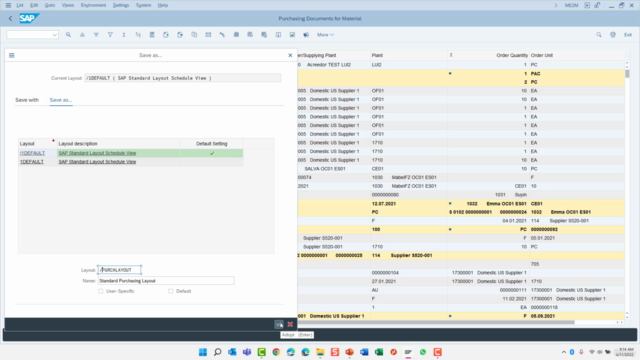Screen dimensions: 640x360
Task: Open the Goto menu
Action: [50, 5]
